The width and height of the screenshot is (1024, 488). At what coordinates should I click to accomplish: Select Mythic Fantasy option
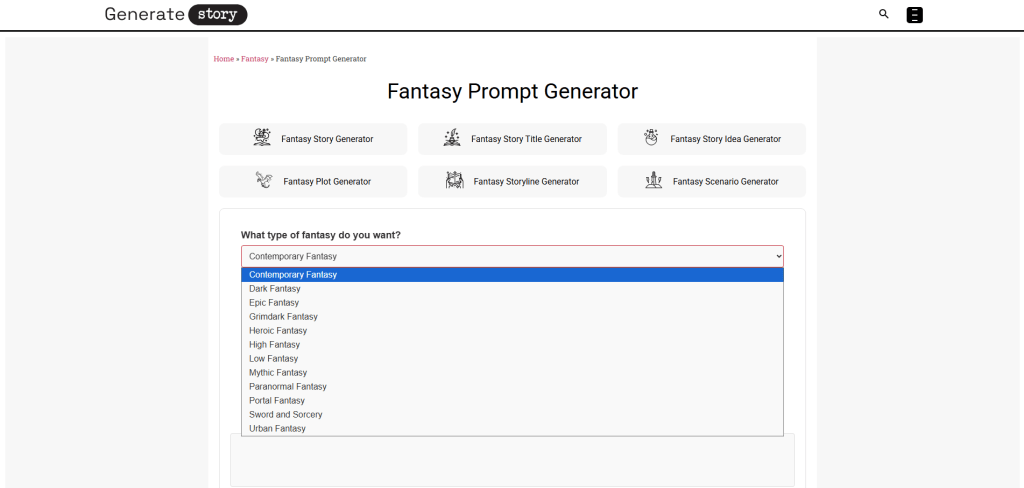pos(513,372)
